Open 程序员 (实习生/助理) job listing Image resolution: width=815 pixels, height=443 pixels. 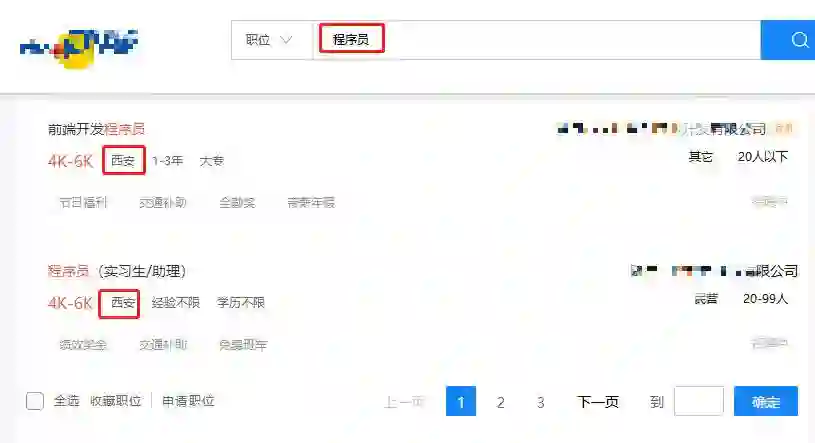[x=117, y=271]
